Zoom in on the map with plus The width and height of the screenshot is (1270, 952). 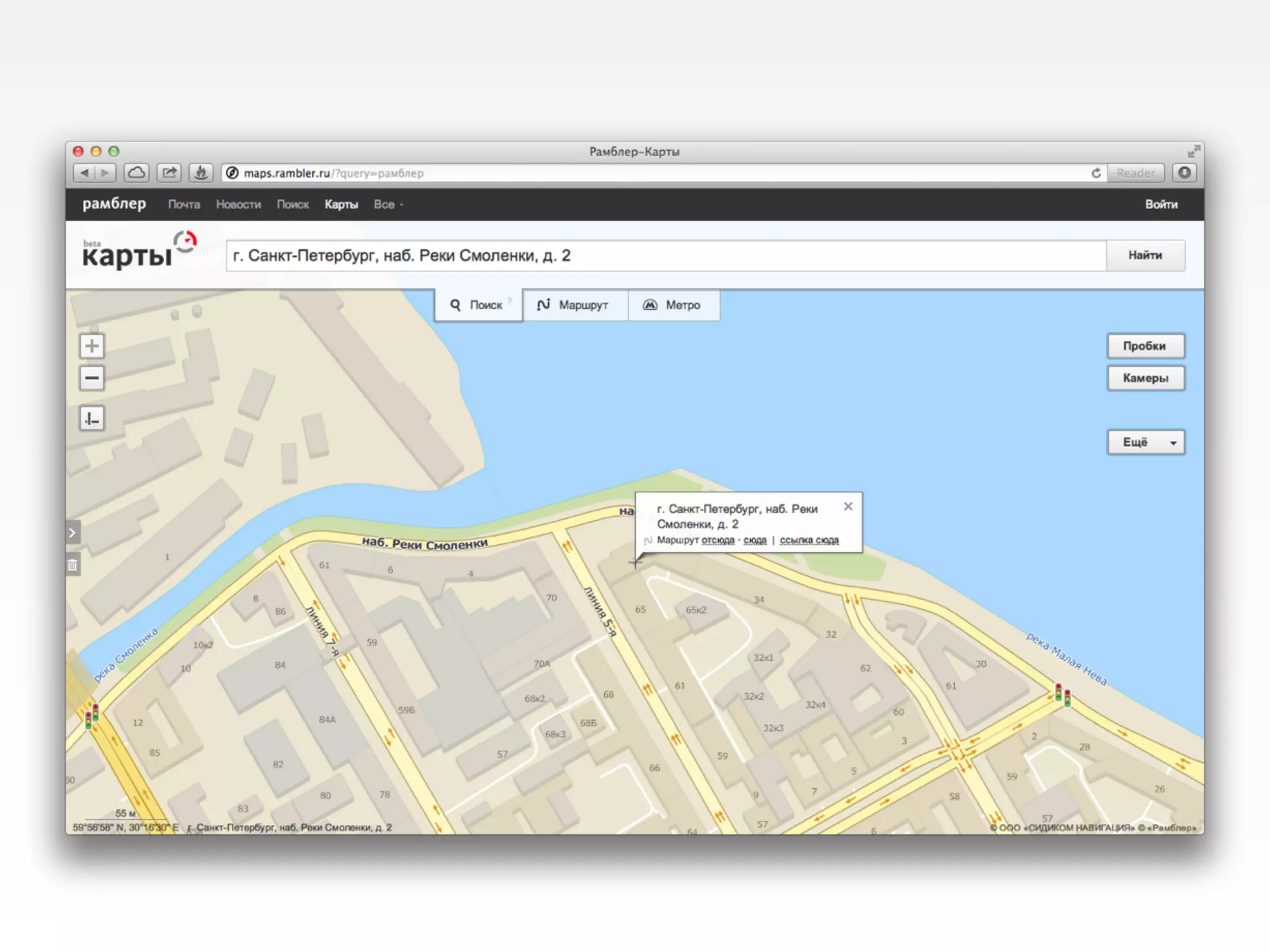92,346
